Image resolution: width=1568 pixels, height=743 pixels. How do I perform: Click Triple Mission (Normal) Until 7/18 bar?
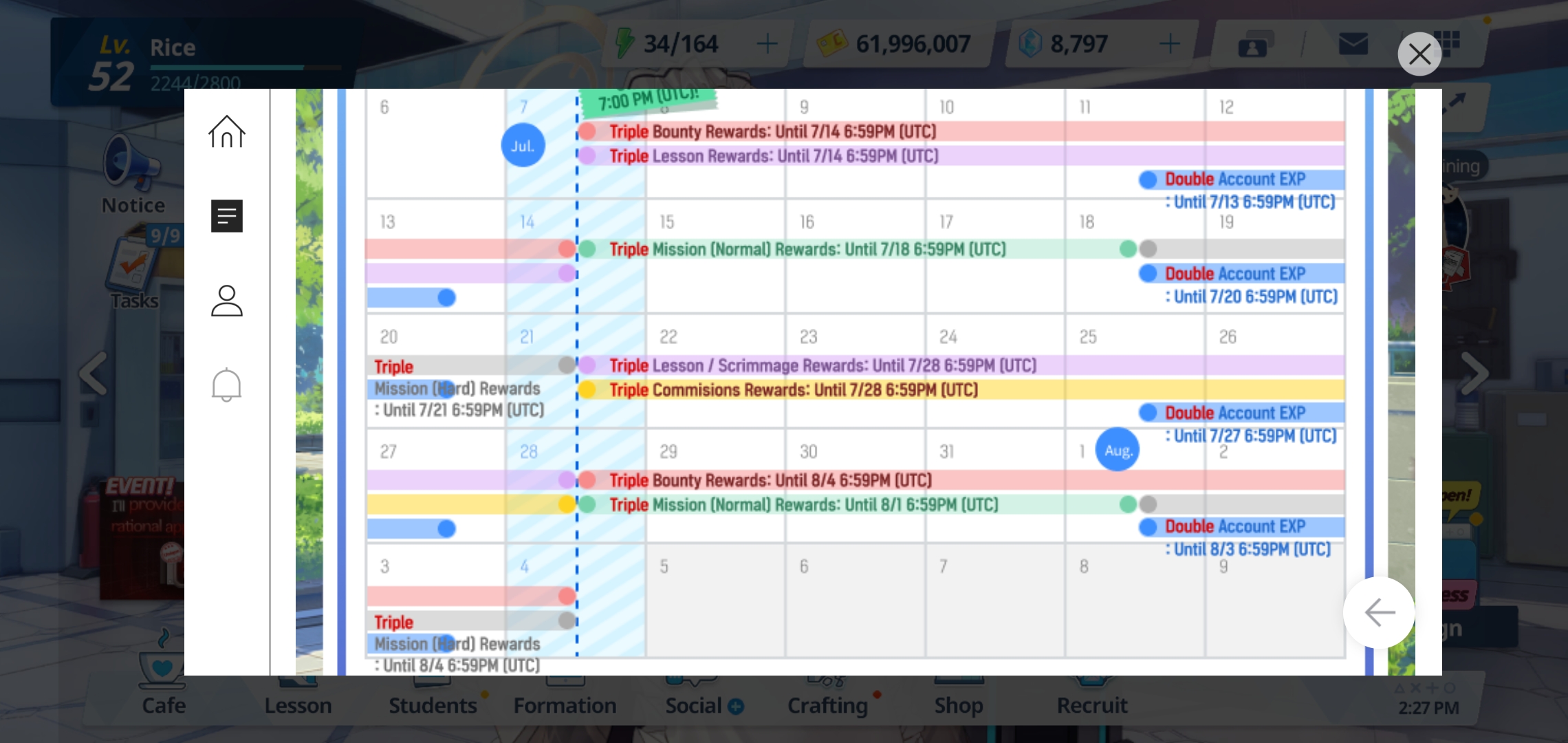point(857,249)
